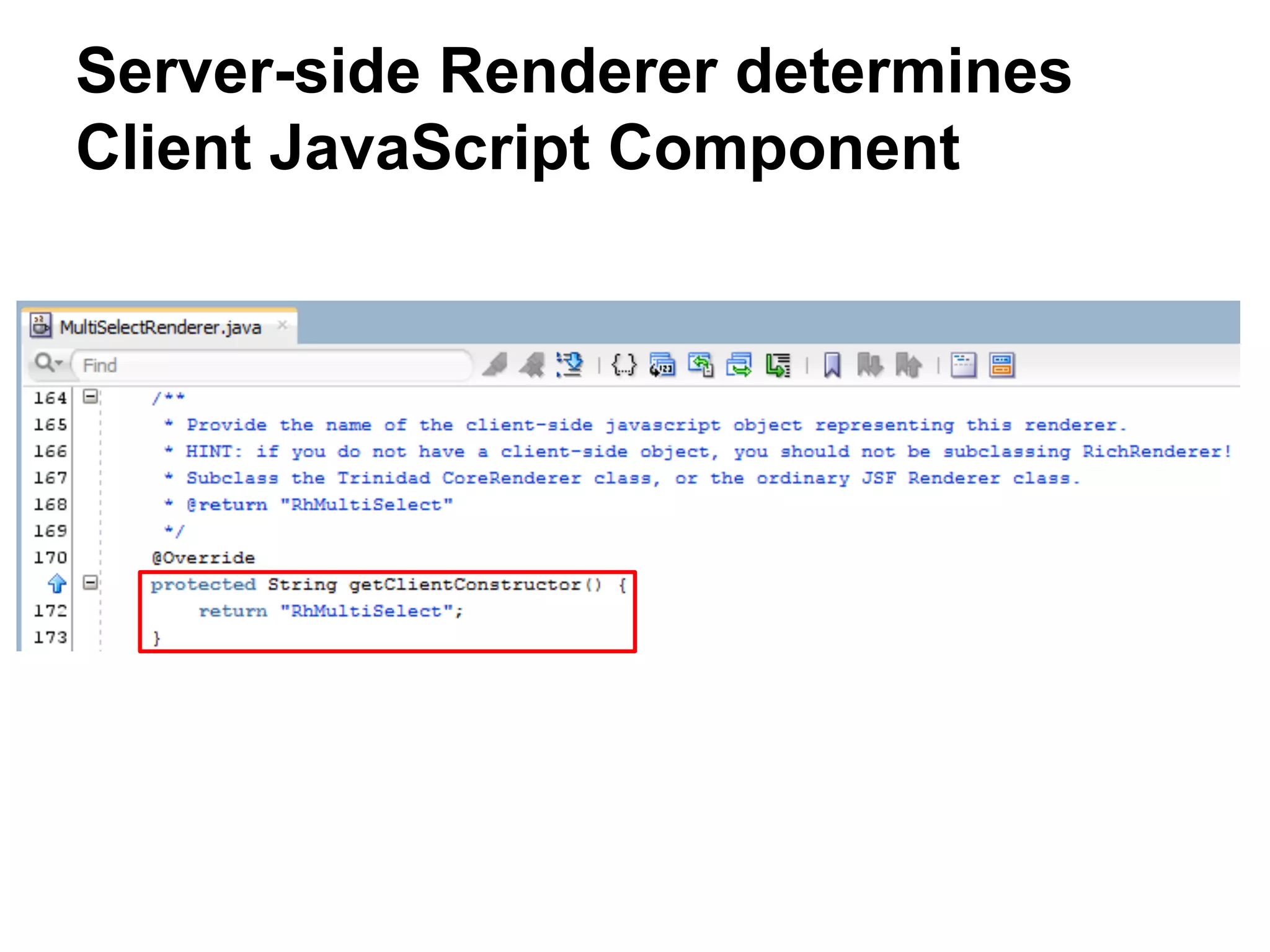This screenshot has height=952, width=1270.
Task: Click the return "RhMultiSelect"; statement
Action: tap(331, 611)
